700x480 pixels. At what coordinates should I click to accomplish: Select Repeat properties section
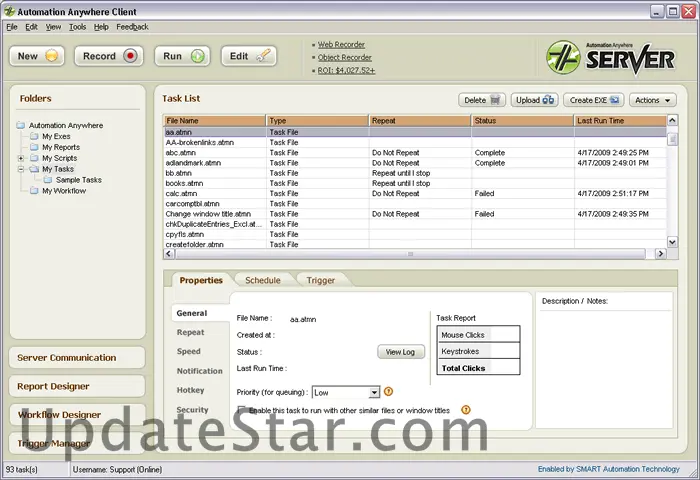pos(191,333)
